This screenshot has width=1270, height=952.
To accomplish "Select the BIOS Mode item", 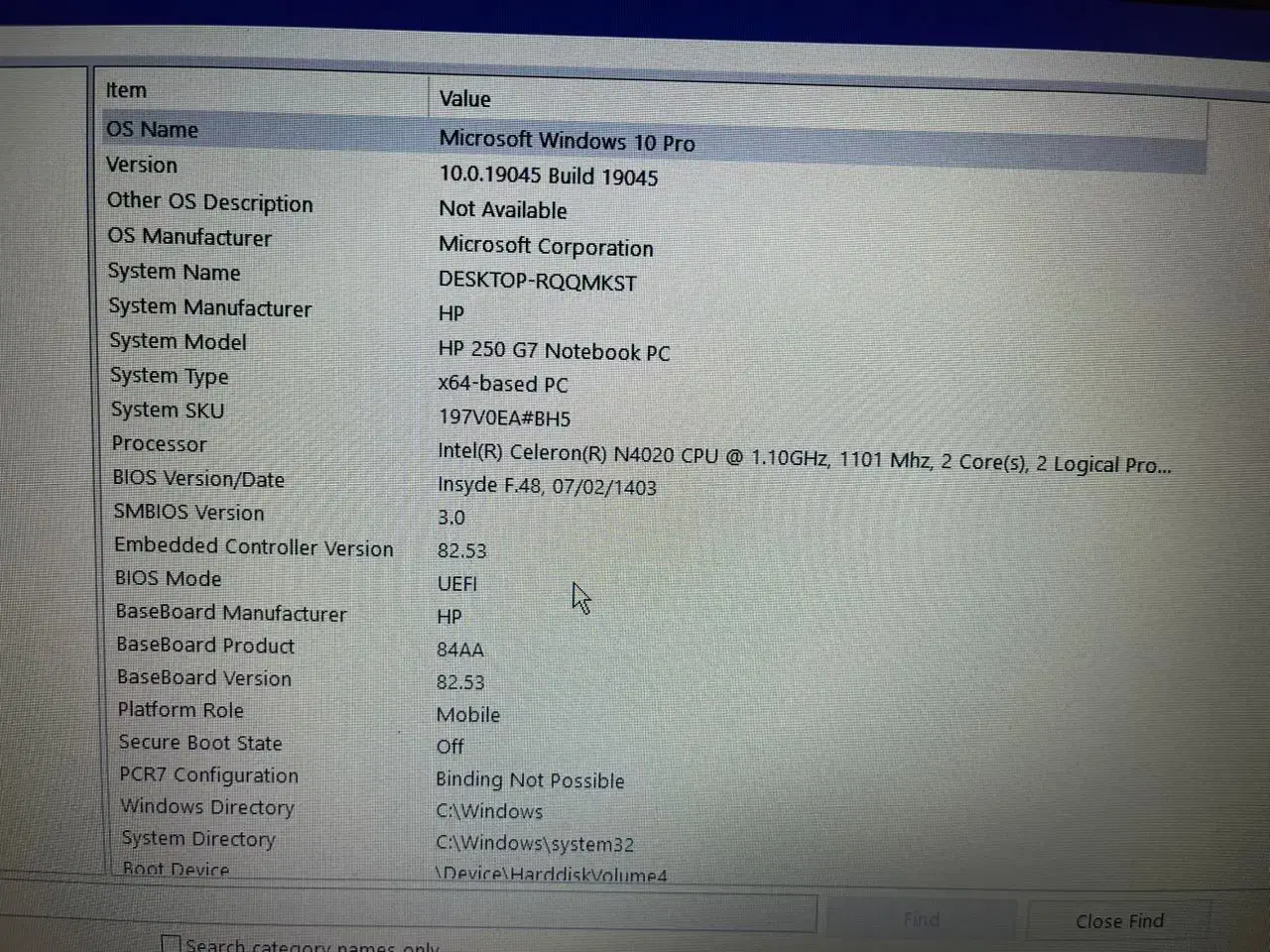I will pyautogui.click(x=168, y=579).
